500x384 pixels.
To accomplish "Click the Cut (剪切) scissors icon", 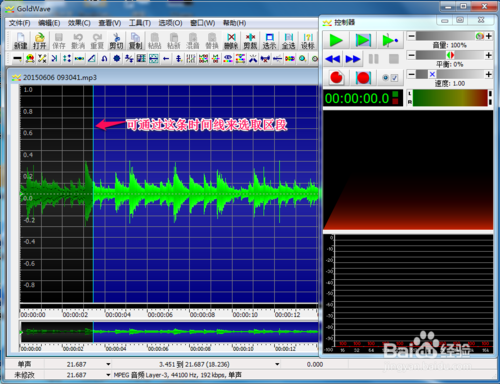I will click(x=116, y=41).
